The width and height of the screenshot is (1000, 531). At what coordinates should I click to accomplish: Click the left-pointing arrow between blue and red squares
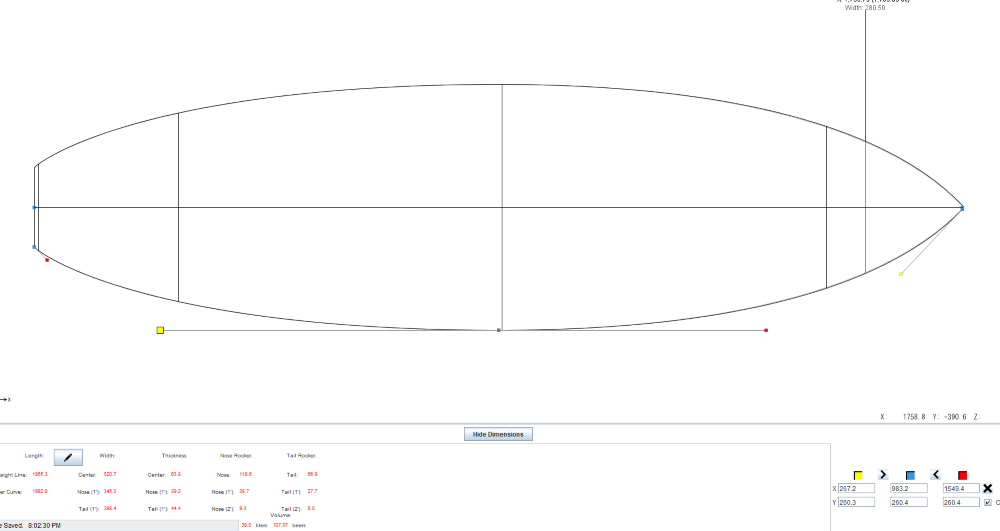(935, 474)
